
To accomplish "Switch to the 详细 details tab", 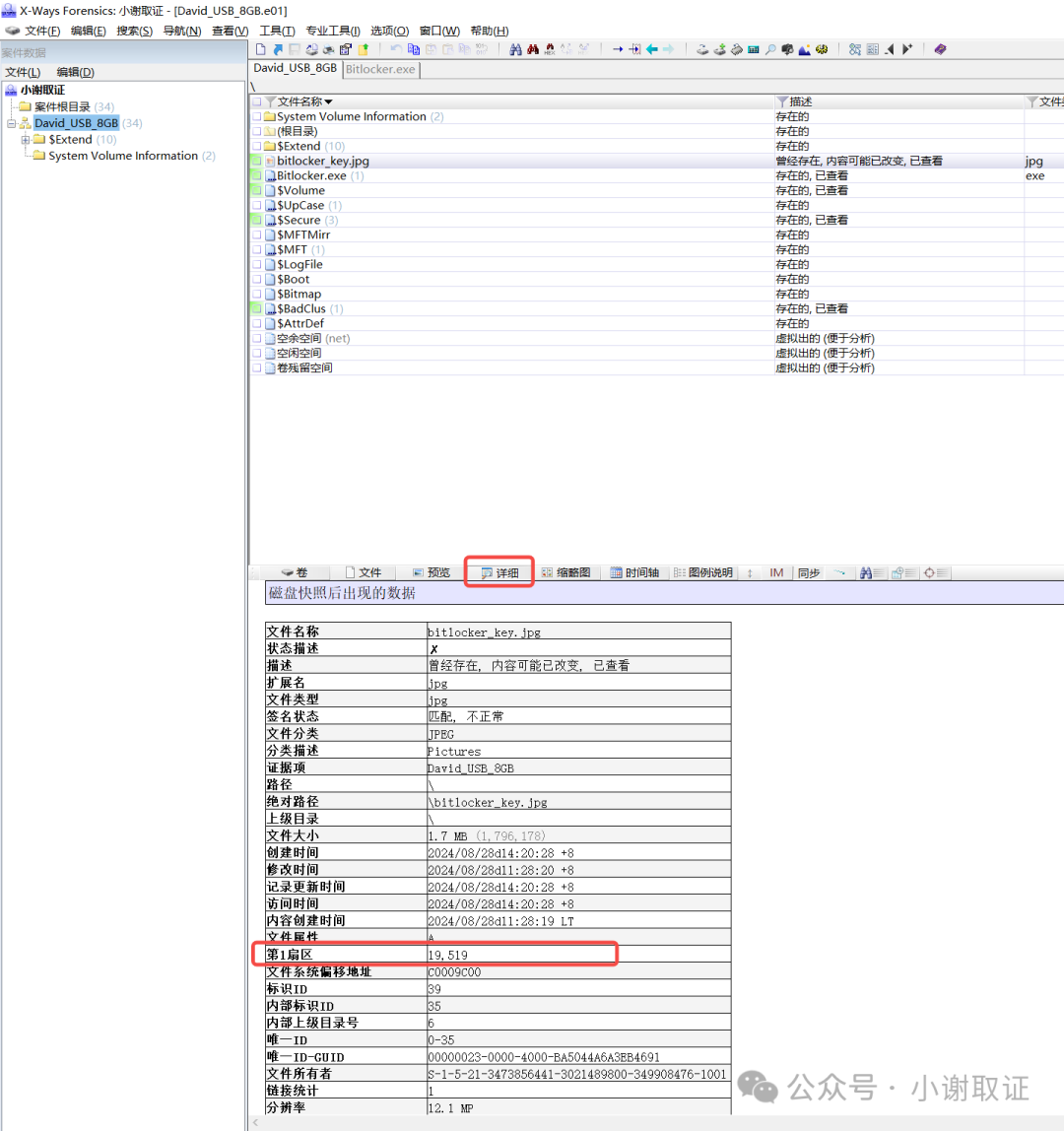I will (x=499, y=572).
